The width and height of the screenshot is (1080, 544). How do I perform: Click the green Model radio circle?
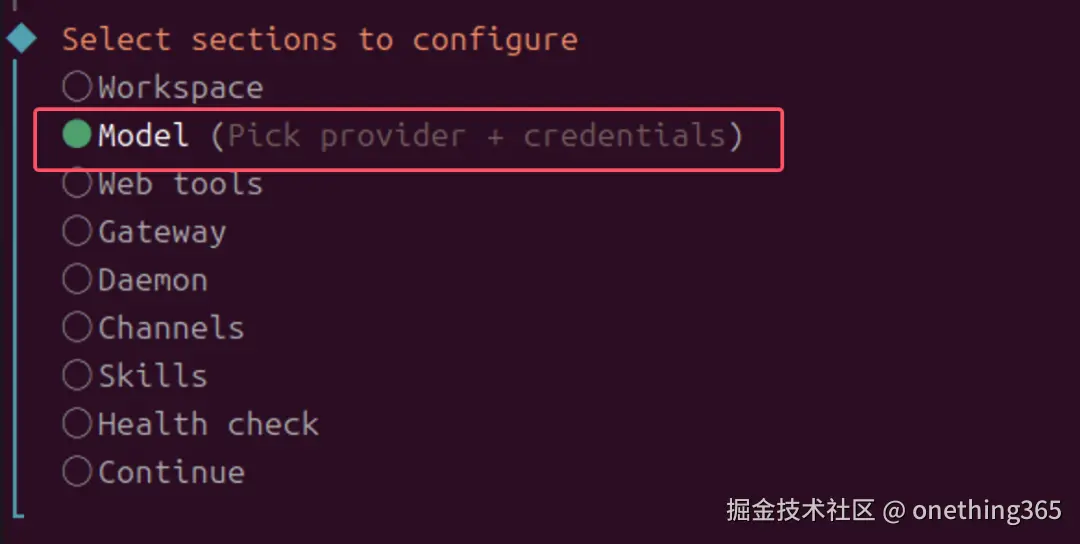77,135
